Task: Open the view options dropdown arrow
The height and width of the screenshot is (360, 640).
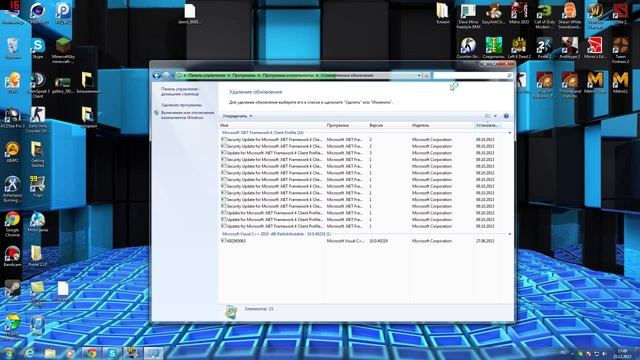Action: [x=496, y=116]
